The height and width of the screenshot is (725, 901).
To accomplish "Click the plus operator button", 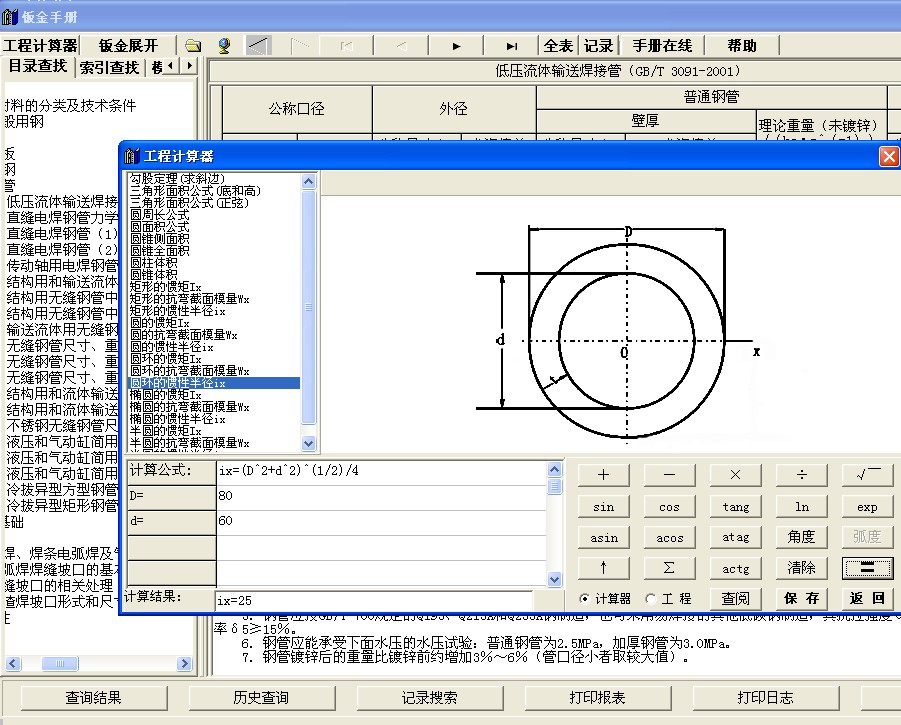I will click(603, 475).
